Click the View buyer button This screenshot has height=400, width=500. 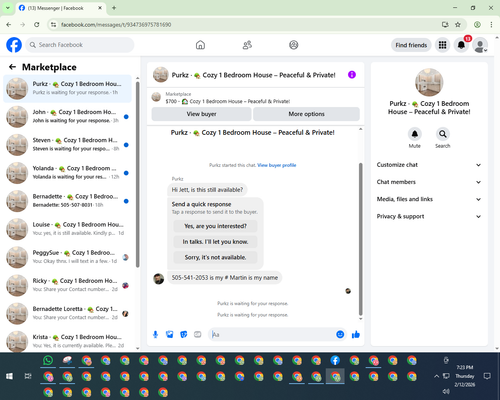point(201,114)
